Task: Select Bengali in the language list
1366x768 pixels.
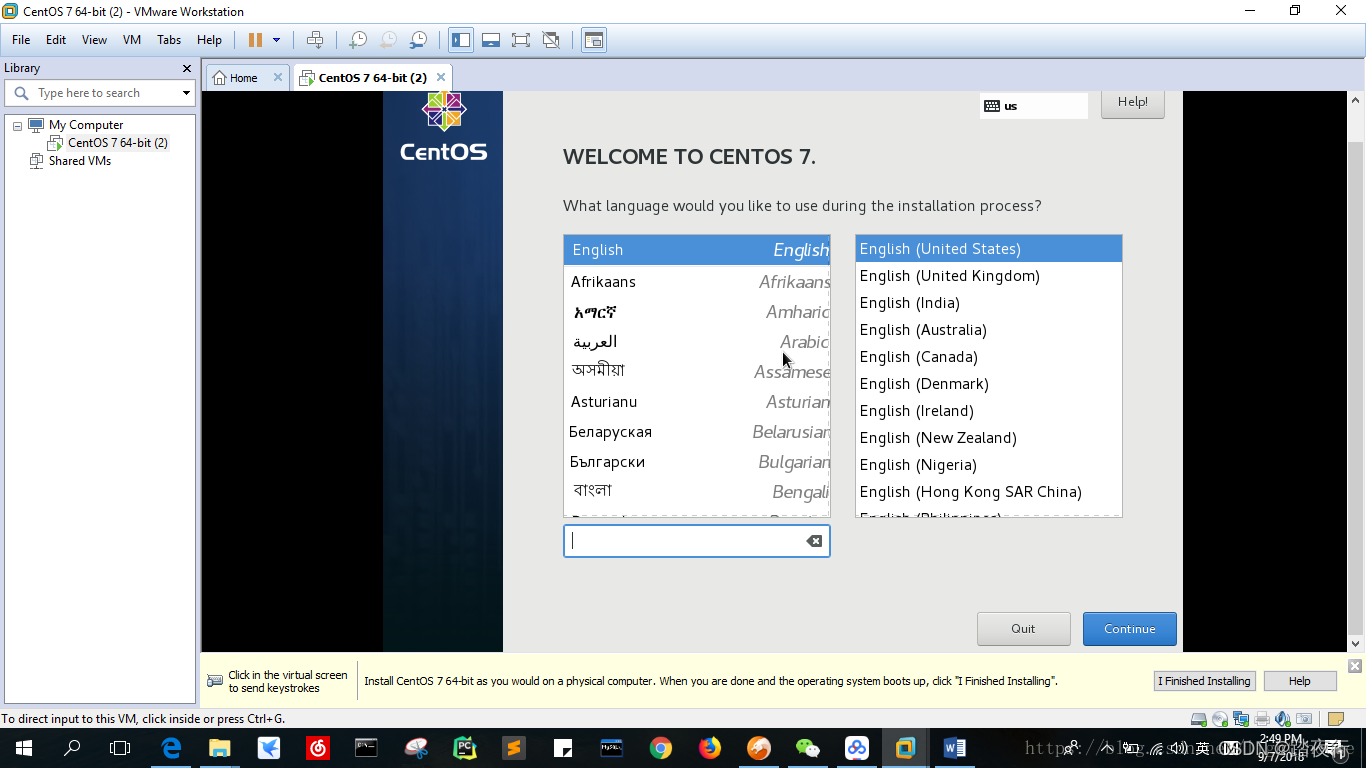Action: [697, 492]
